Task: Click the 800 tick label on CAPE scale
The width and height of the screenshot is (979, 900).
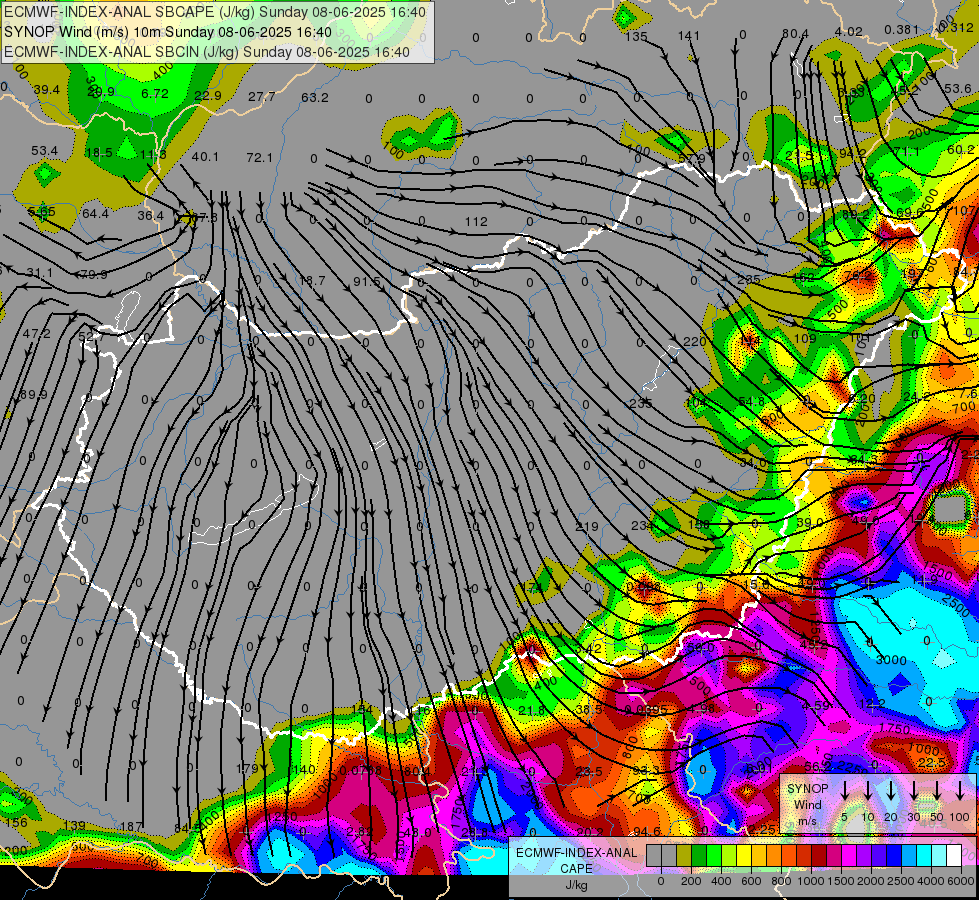Action: tap(781, 881)
